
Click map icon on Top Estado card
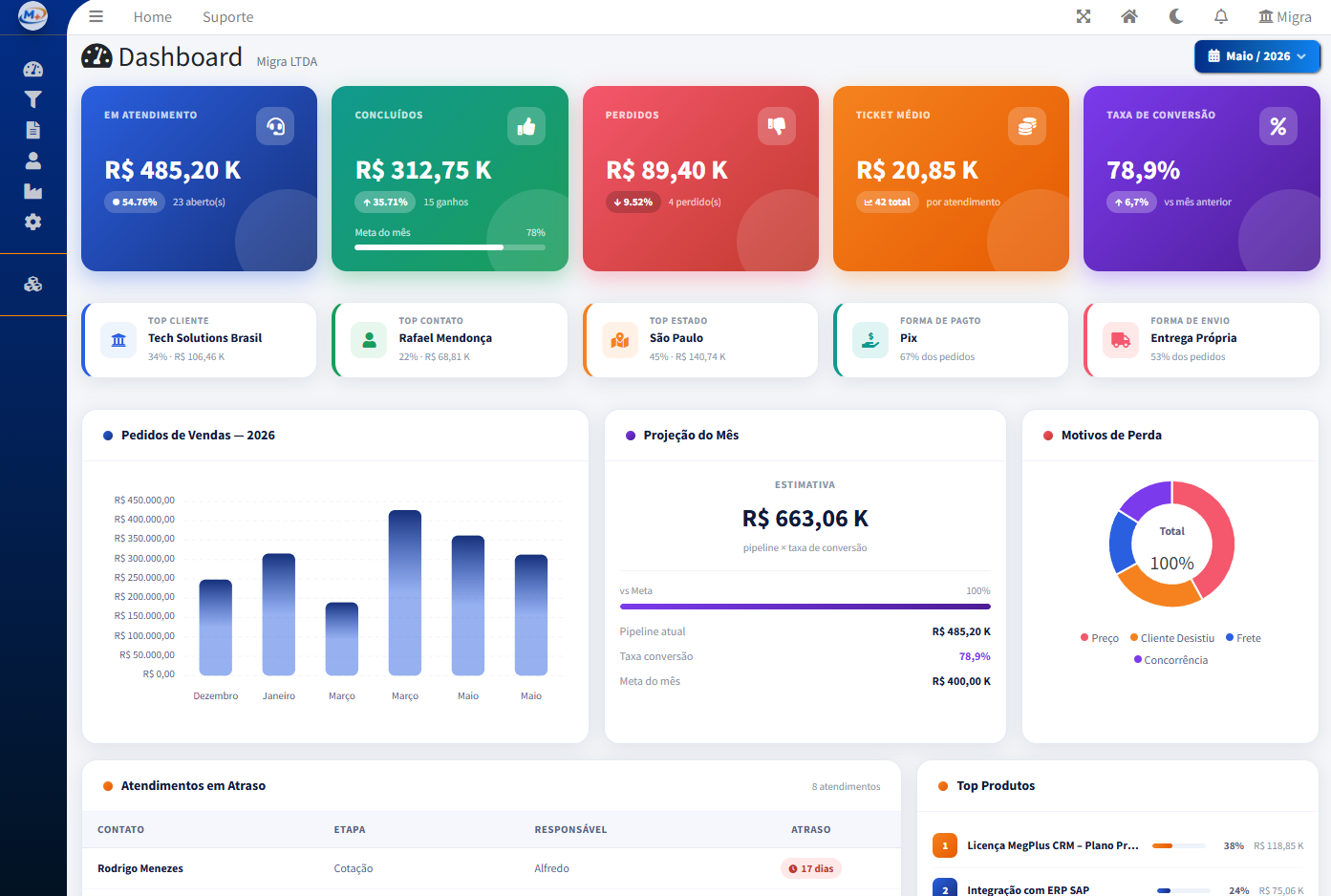[x=620, y=340]
